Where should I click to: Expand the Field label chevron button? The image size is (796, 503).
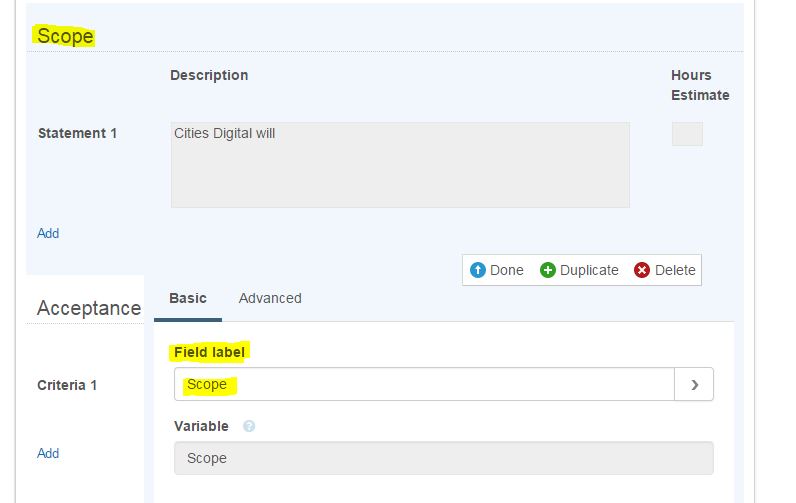point(694,384)
